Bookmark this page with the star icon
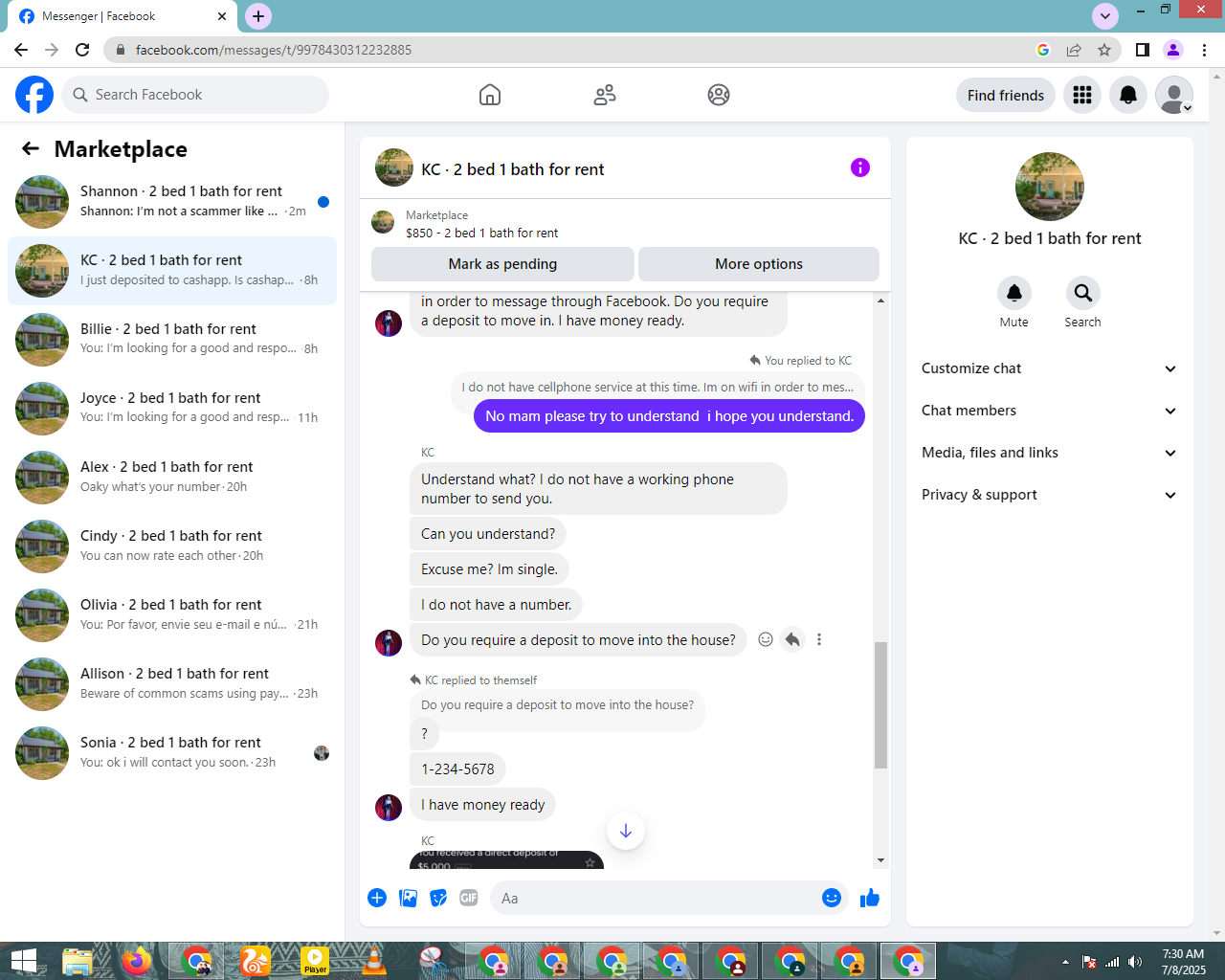This screenshot has width=1225, height=980. (1104, 50)
